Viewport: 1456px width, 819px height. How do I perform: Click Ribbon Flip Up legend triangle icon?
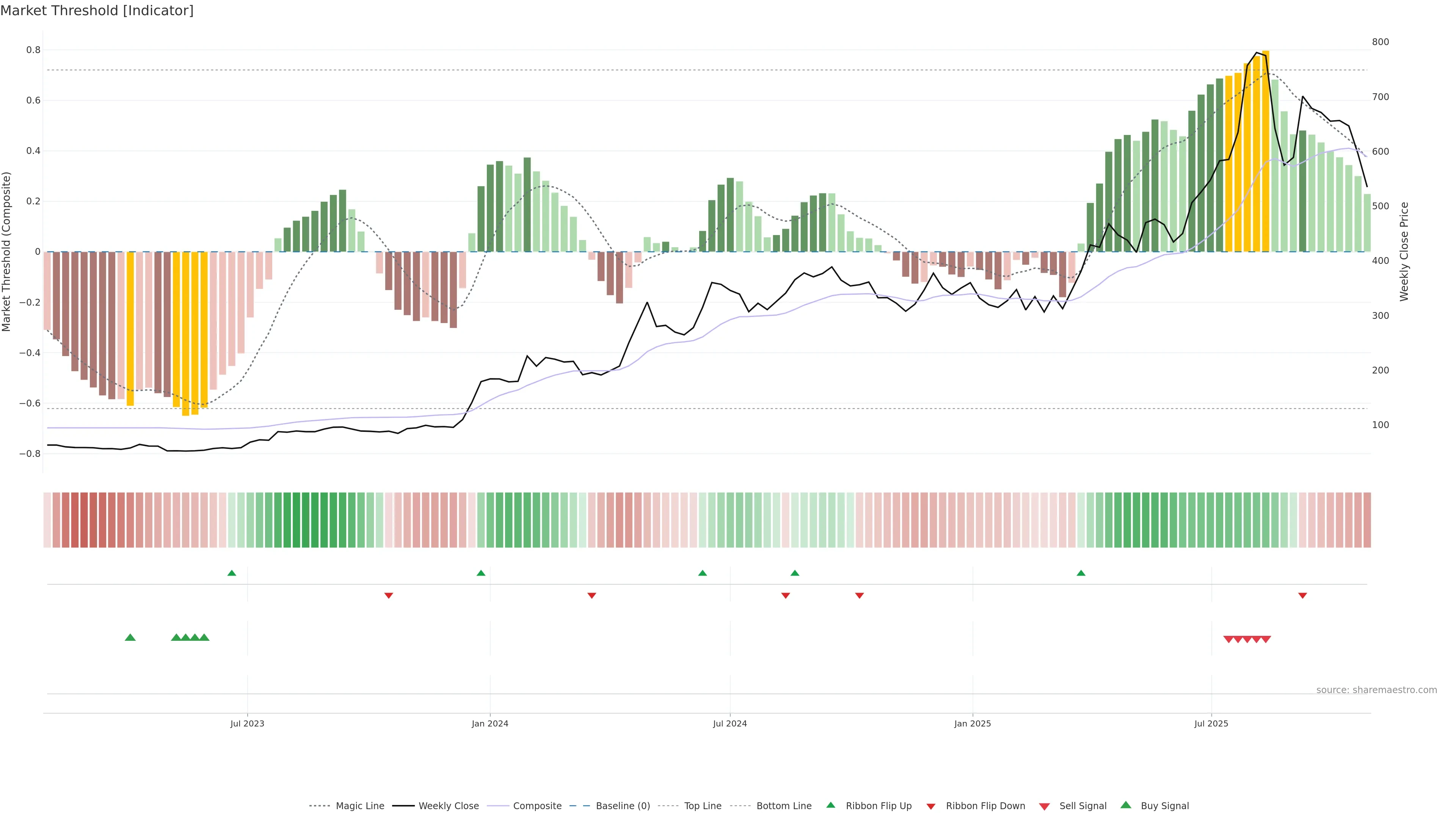[x=831, y=805]
